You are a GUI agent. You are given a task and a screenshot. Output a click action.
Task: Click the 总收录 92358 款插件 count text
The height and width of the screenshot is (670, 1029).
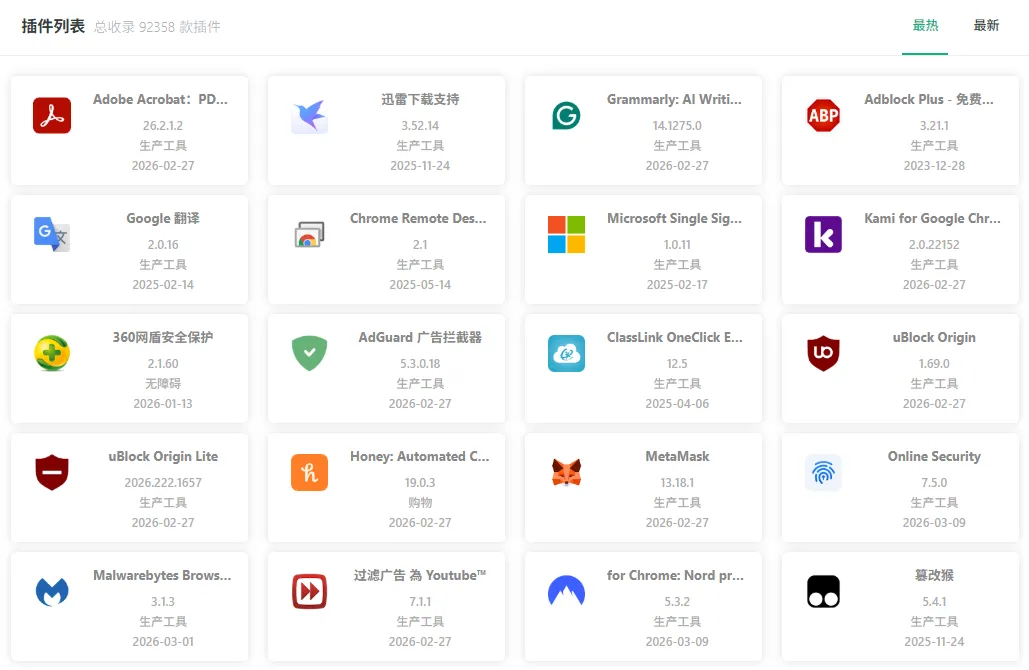pos(157,27)
